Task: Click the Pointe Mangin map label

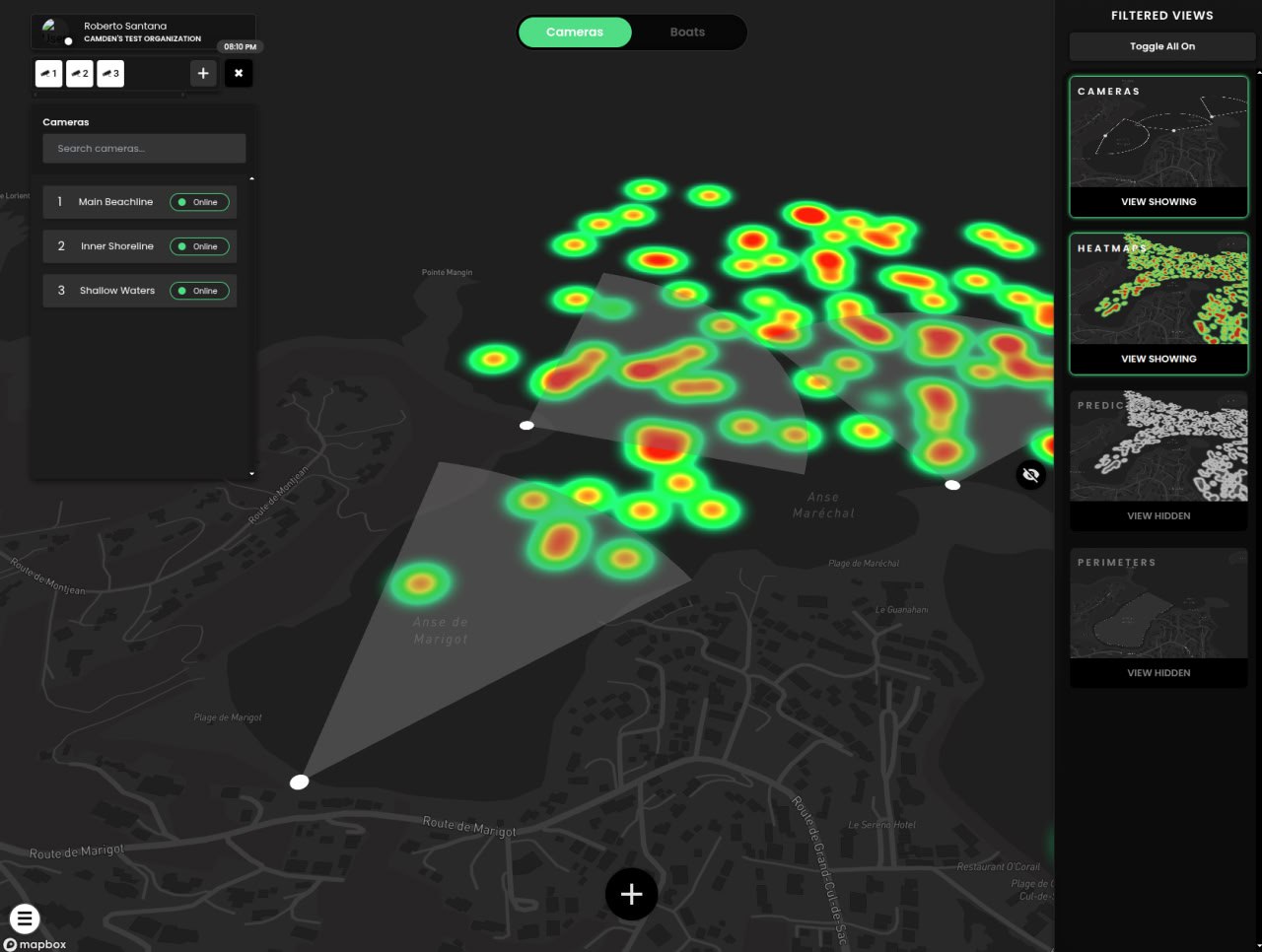Action: click(x=447, y=272)
